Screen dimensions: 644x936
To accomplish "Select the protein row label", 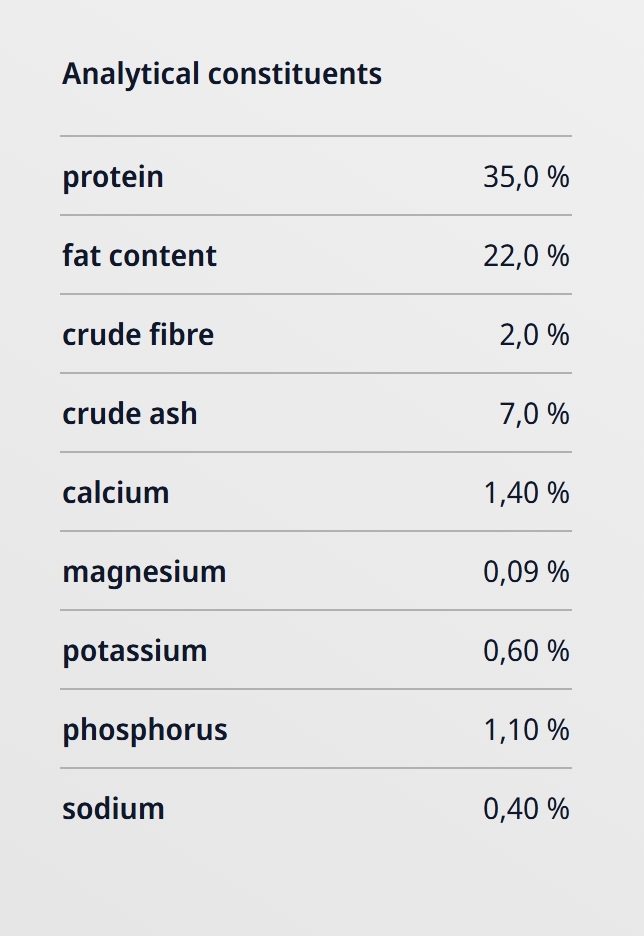I will 113,177.
